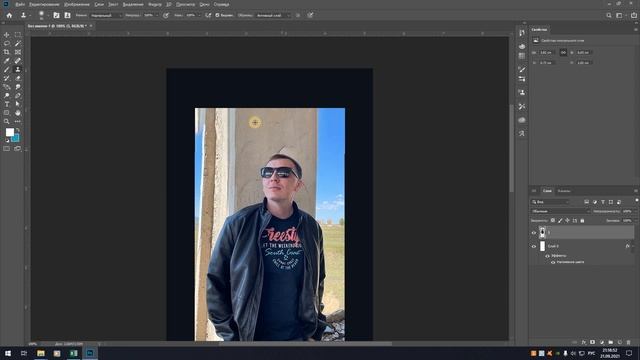Select the Magic Wand tool
640x360 pixels.
(x=18, y=44)
